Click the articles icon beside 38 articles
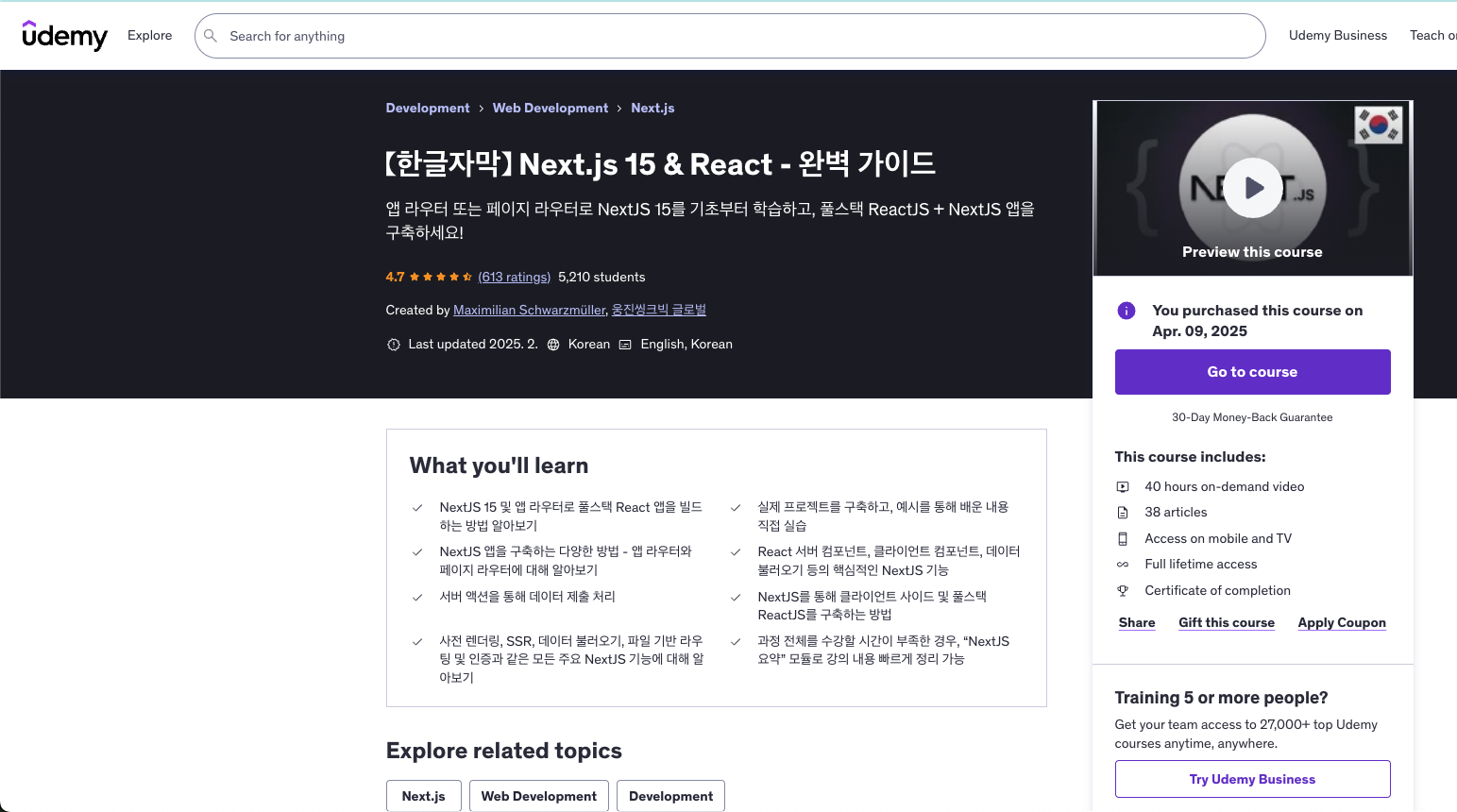This screenshot has width=1457, height=812. click(1123, 512)
